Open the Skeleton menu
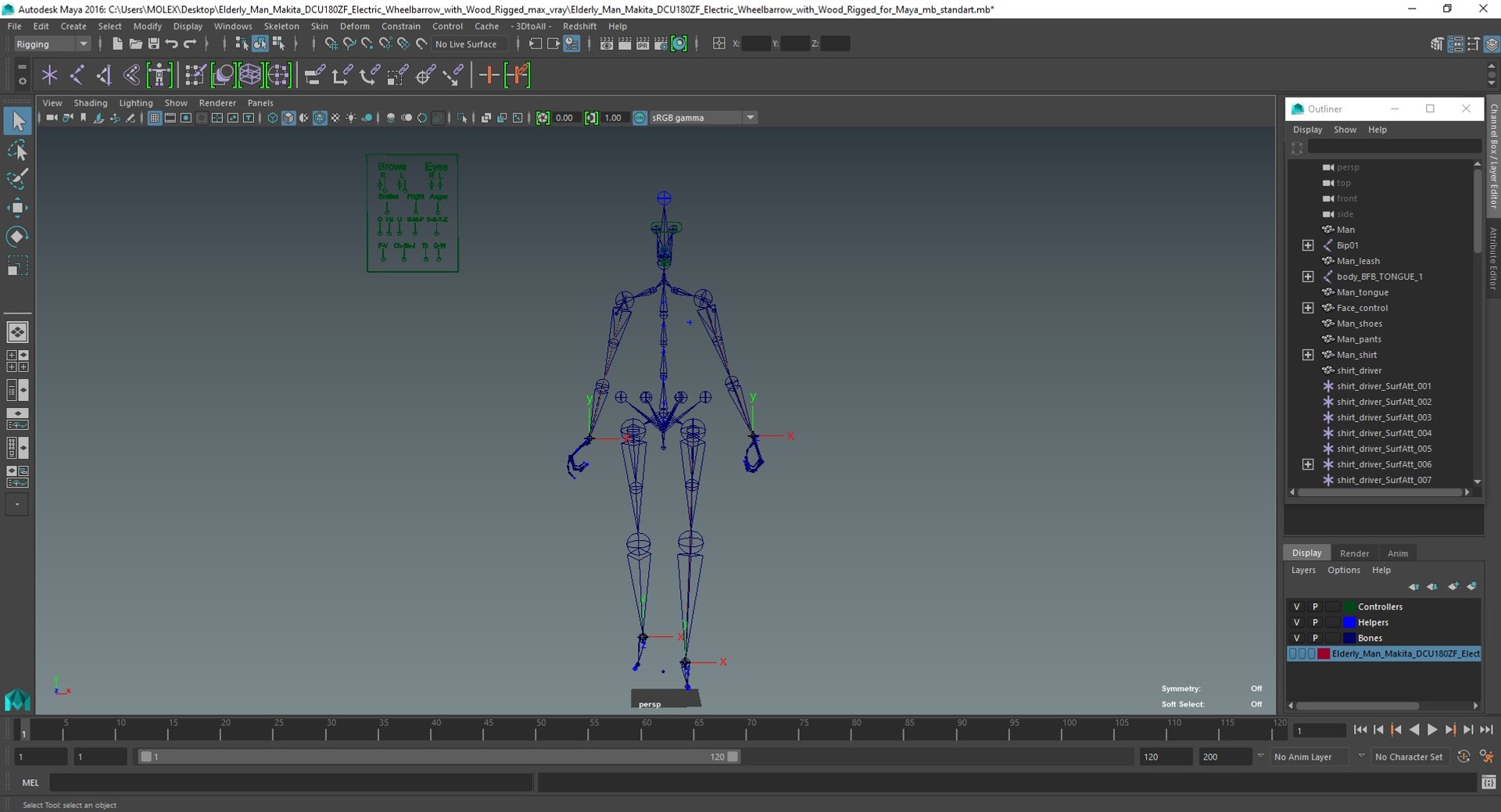1501x812 pixels. pos(281,26)
